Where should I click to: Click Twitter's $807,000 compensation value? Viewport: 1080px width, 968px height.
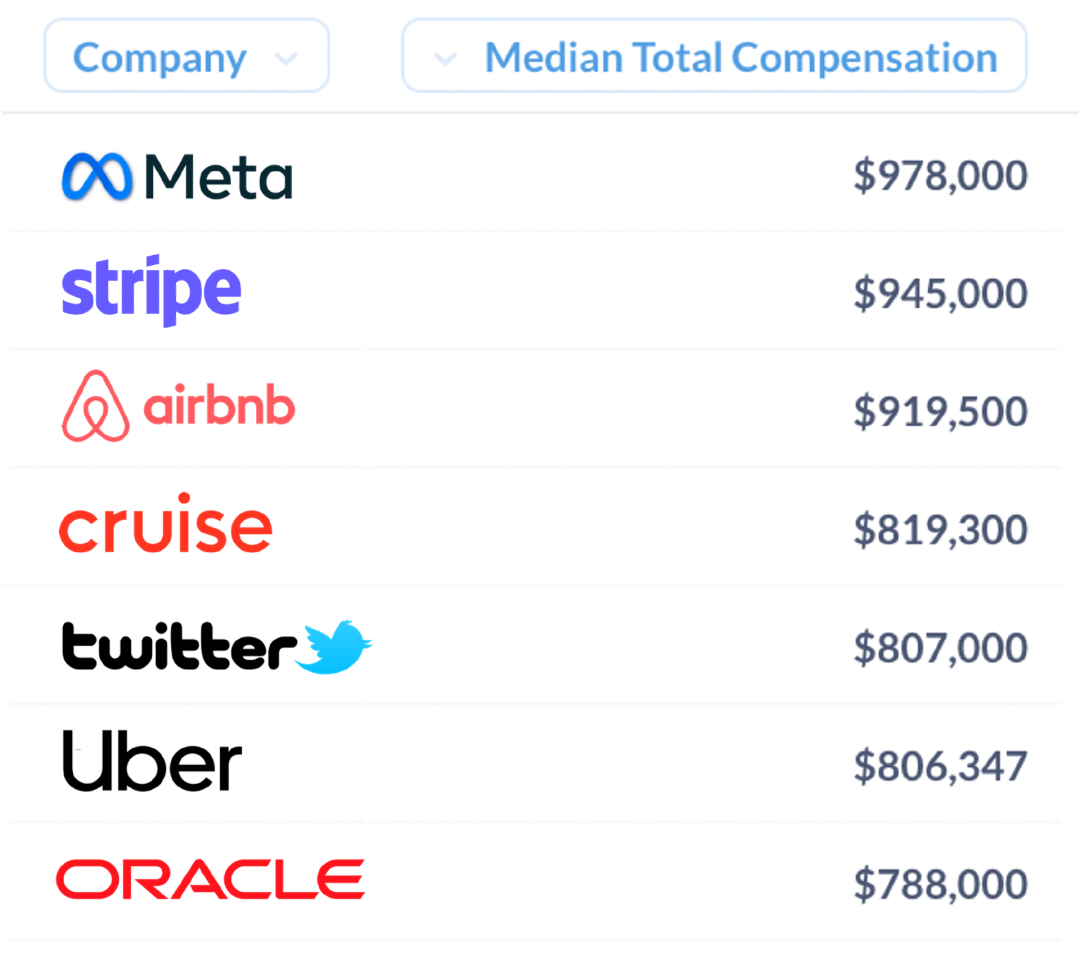(940, 648)
